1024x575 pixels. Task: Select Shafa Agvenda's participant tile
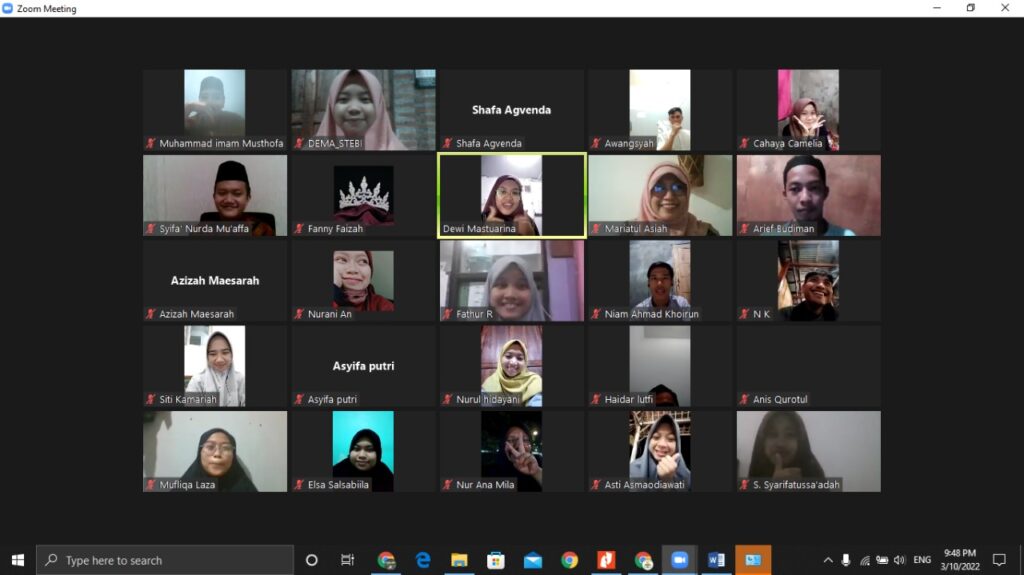point(511,110)
